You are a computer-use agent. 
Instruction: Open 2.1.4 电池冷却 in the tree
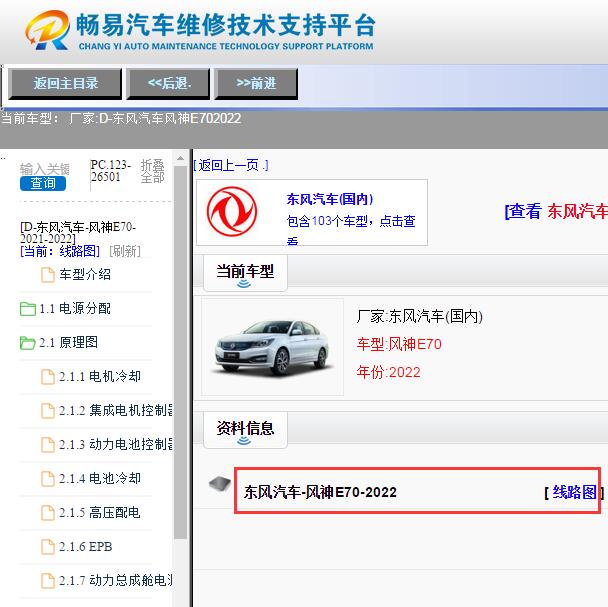tap(100, 479)
